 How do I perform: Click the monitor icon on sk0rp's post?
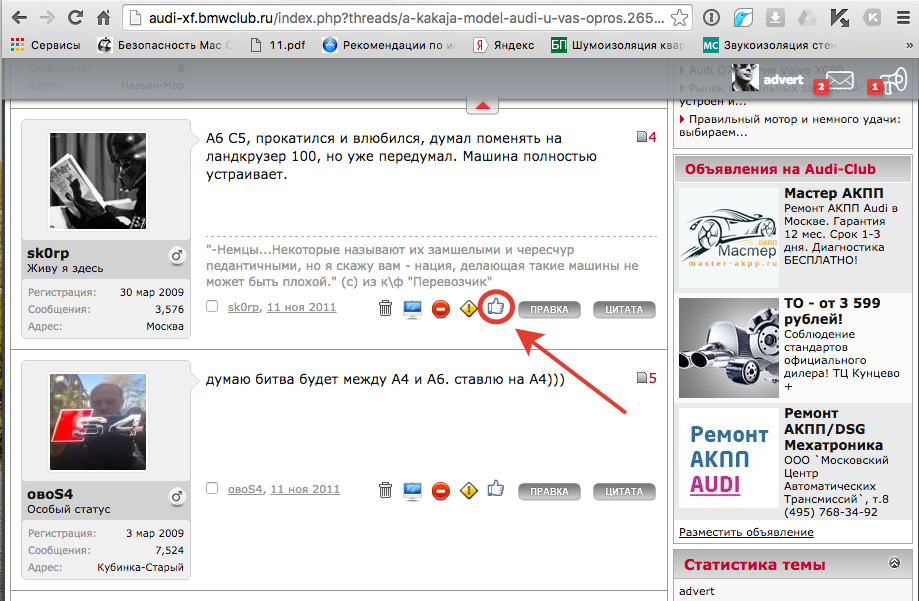pos(413,308)
